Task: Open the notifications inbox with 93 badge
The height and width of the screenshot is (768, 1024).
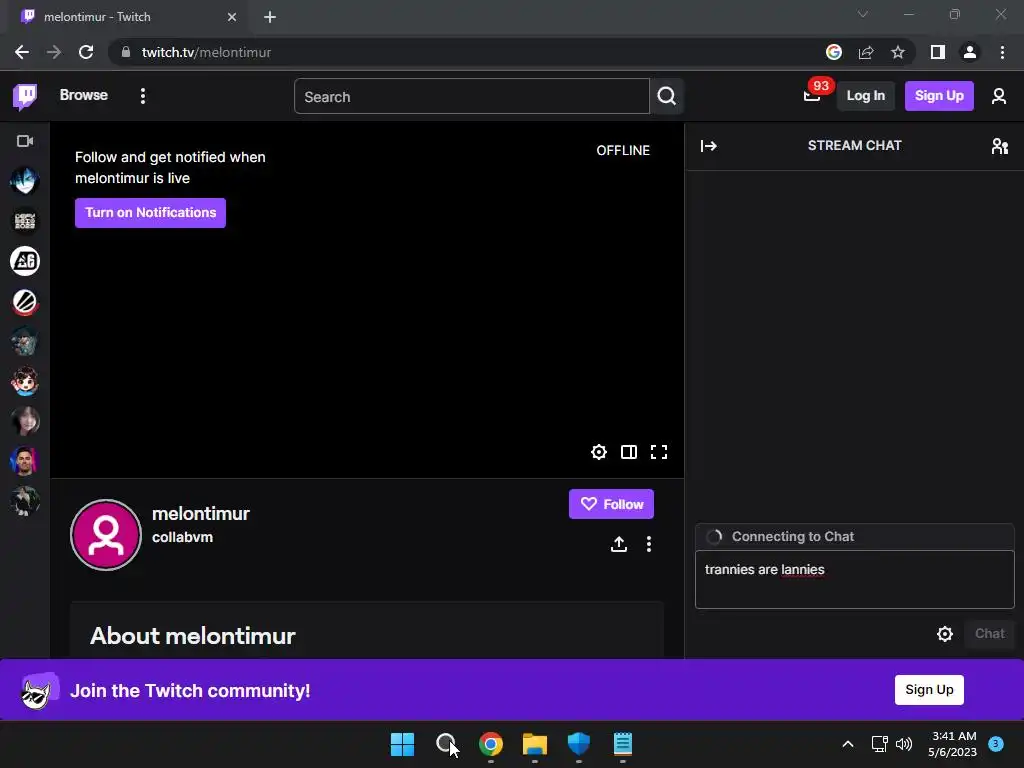Action: coord(812,96)
